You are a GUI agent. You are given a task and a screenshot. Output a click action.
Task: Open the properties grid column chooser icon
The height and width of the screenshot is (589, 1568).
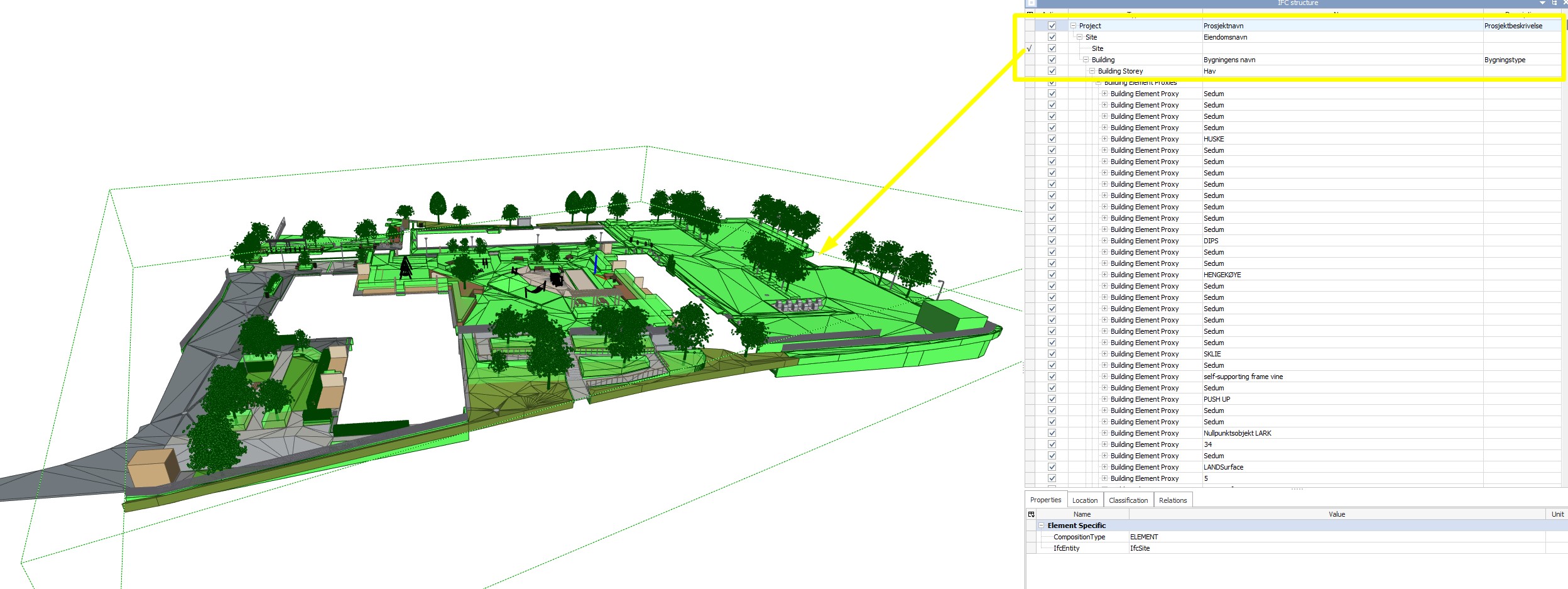click(x=1031, y=514)
